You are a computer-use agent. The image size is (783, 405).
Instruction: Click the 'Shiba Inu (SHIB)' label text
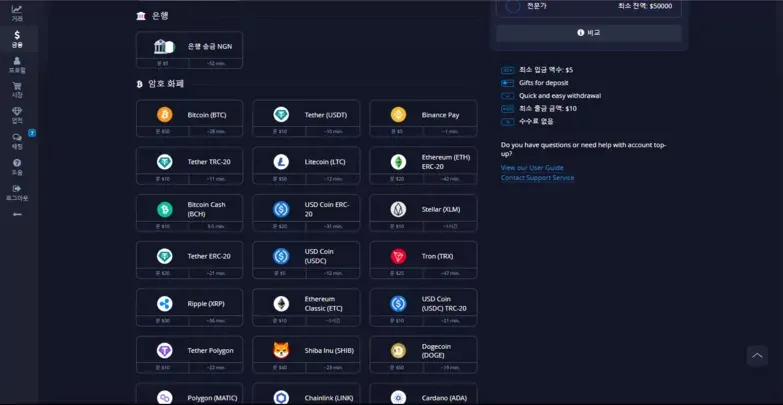pyautogui.click(x=329, y=351)
